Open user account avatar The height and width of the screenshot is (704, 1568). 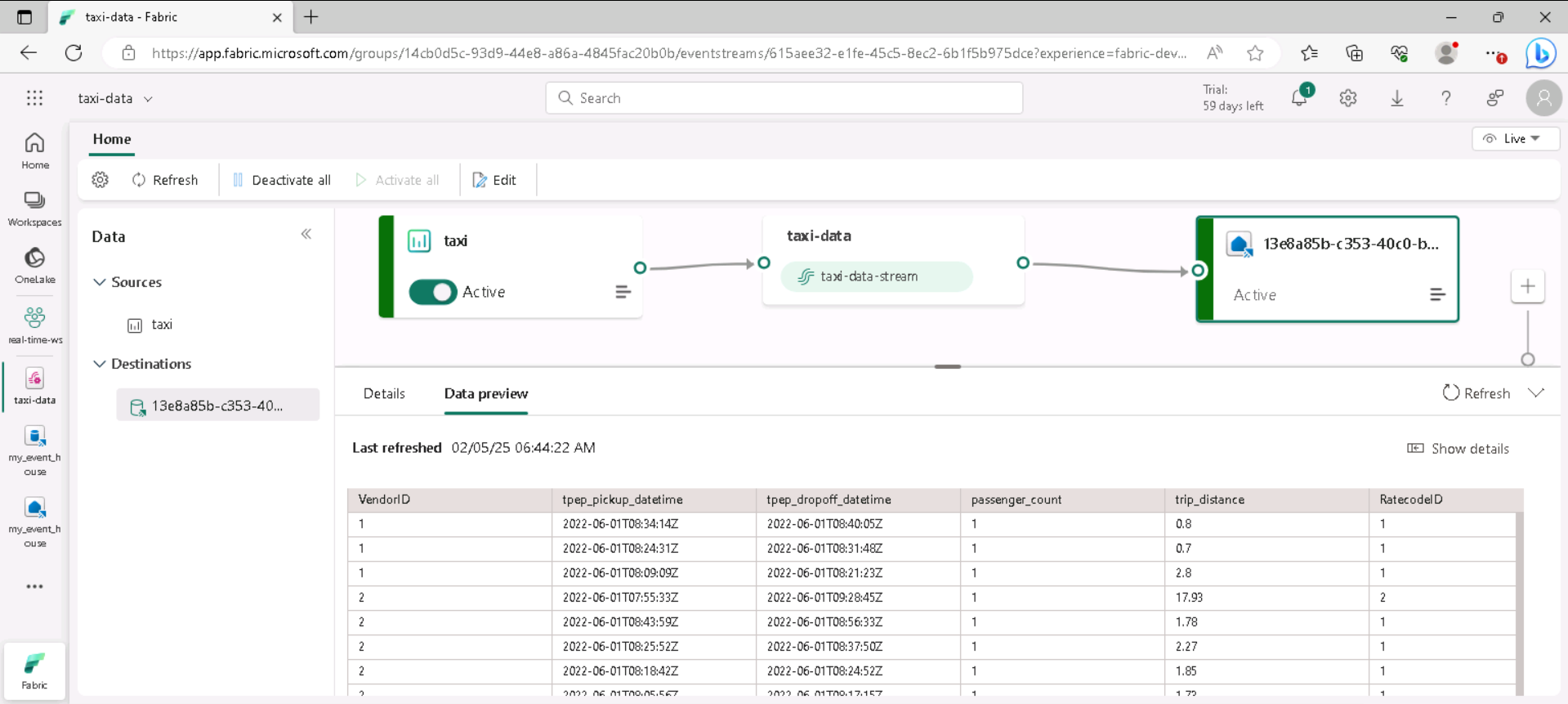pyautogui.click(x=1543, y=98)
